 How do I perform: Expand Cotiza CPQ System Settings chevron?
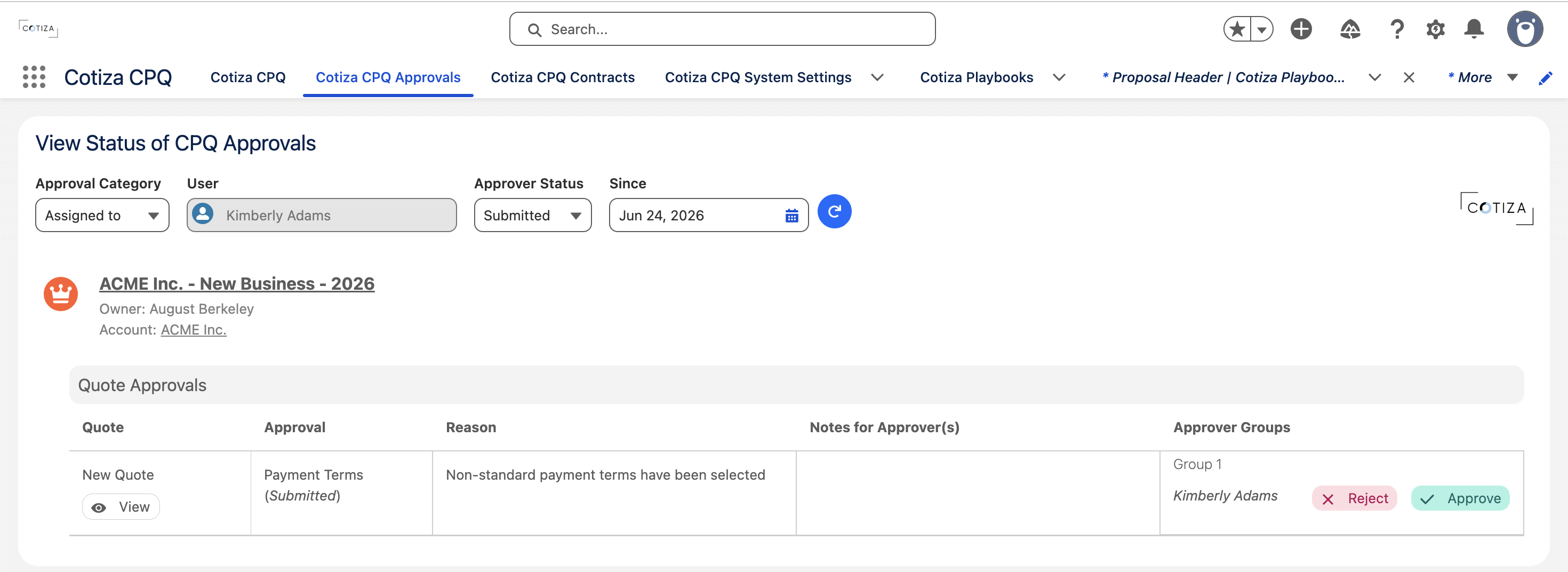[x=876, y=77]
